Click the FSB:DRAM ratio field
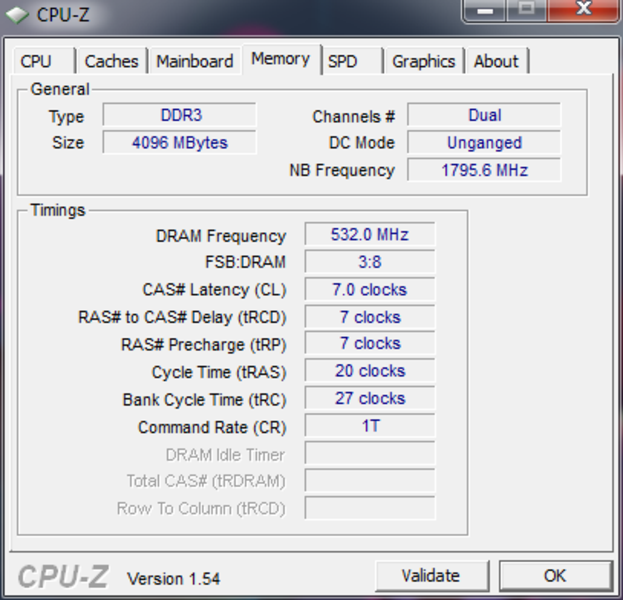Image resolution: width=623 pixels, height=600 pixels. click(369, 262)
